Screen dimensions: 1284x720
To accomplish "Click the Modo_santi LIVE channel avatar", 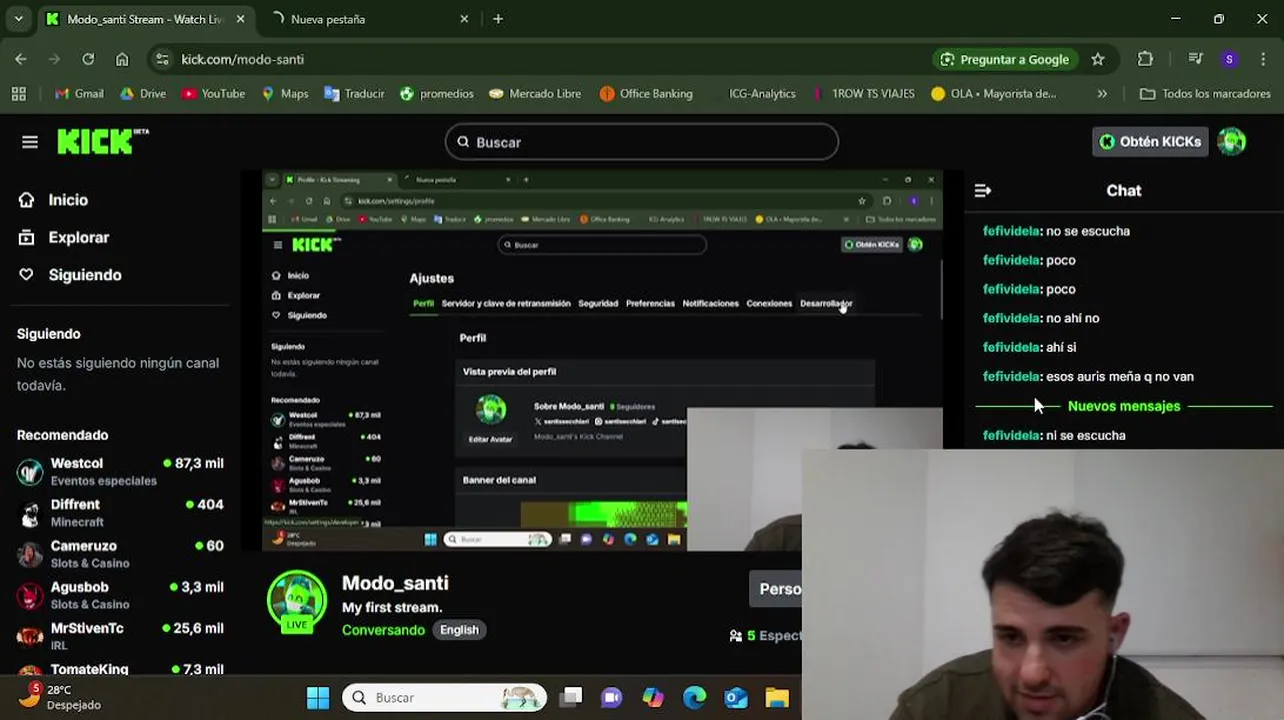I will point(296,601).
